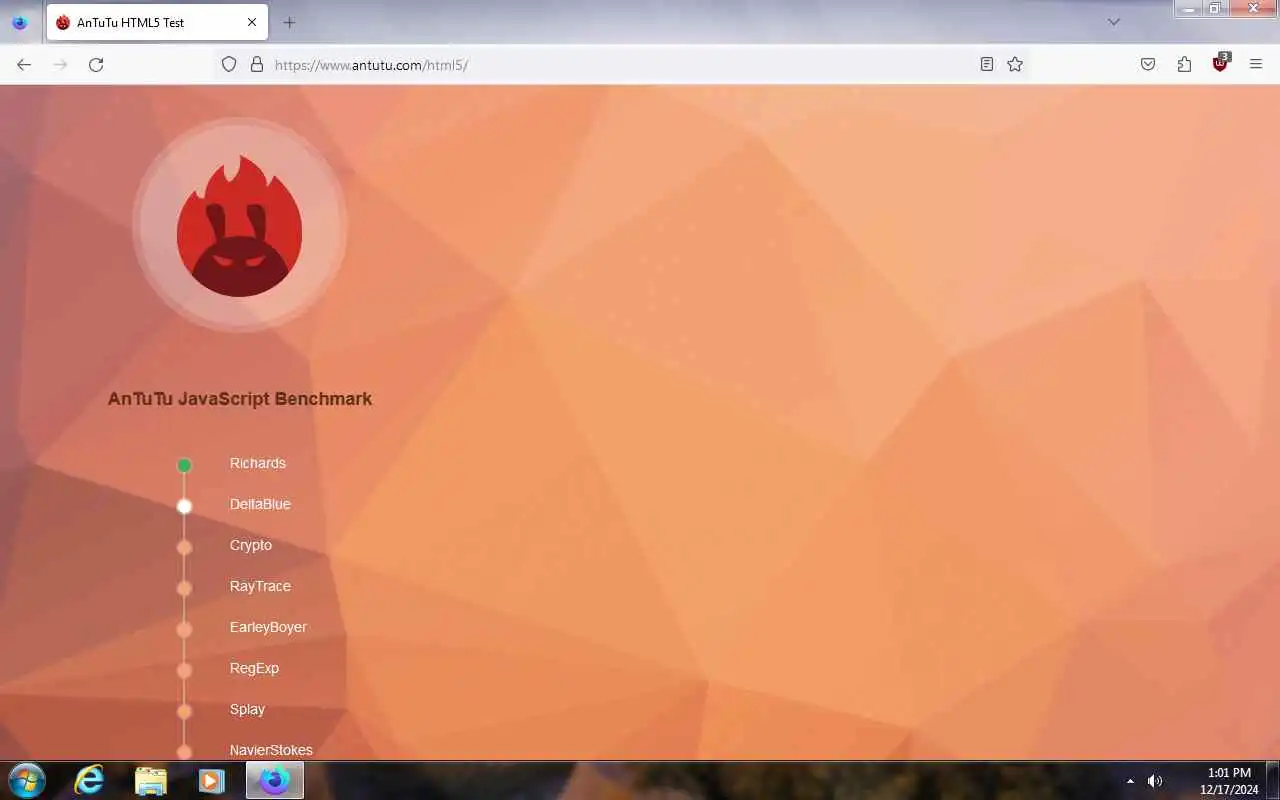This screenshot has width=1280, height=800.
Task: Click the white DeltaBlue progress dot
Action: pyautogui.click(x=184, y=506)
